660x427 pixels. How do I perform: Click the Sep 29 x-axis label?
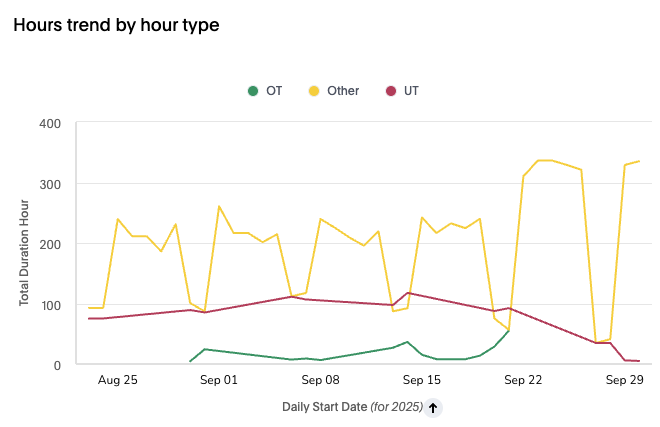(624, 381)
